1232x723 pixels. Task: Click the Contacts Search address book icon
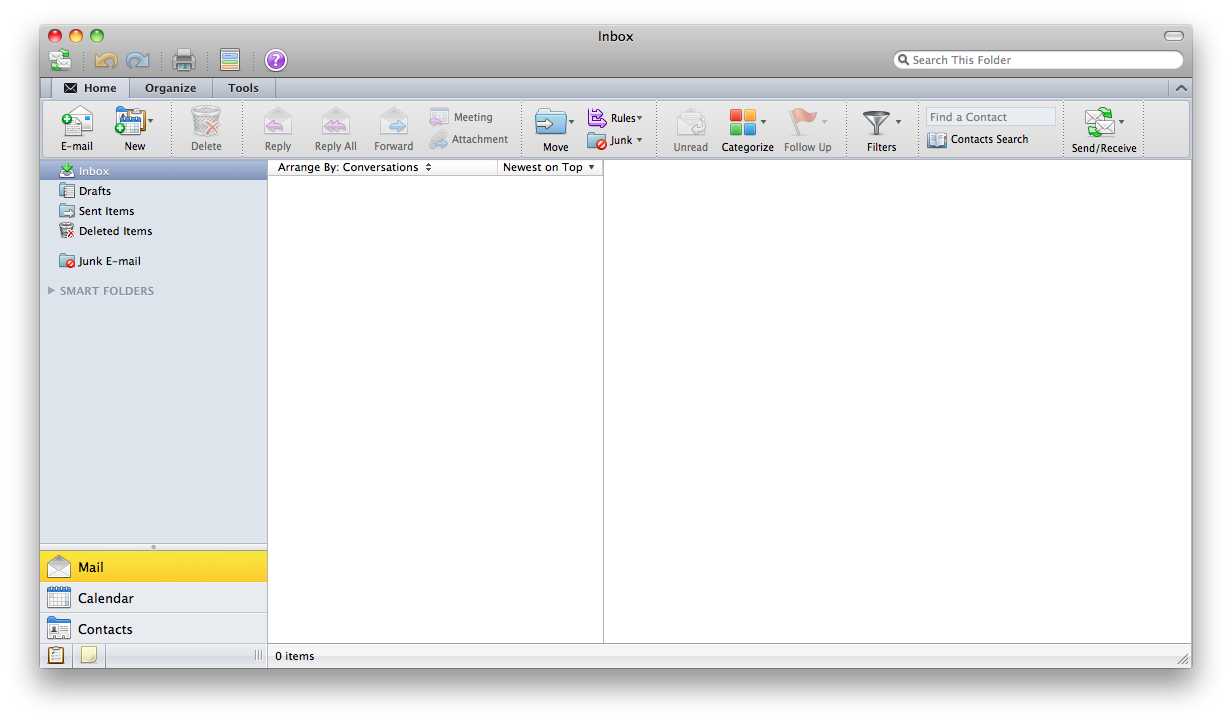pyautogui.click(x=937, y=140)
